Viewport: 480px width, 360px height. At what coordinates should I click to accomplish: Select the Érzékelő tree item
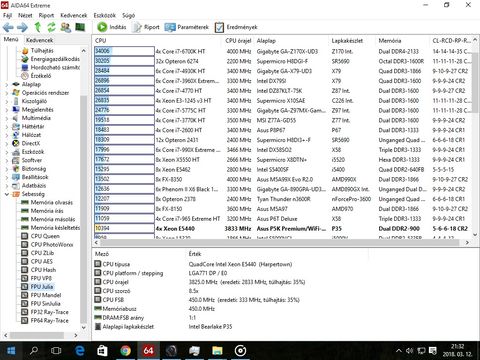pos(41,76)
